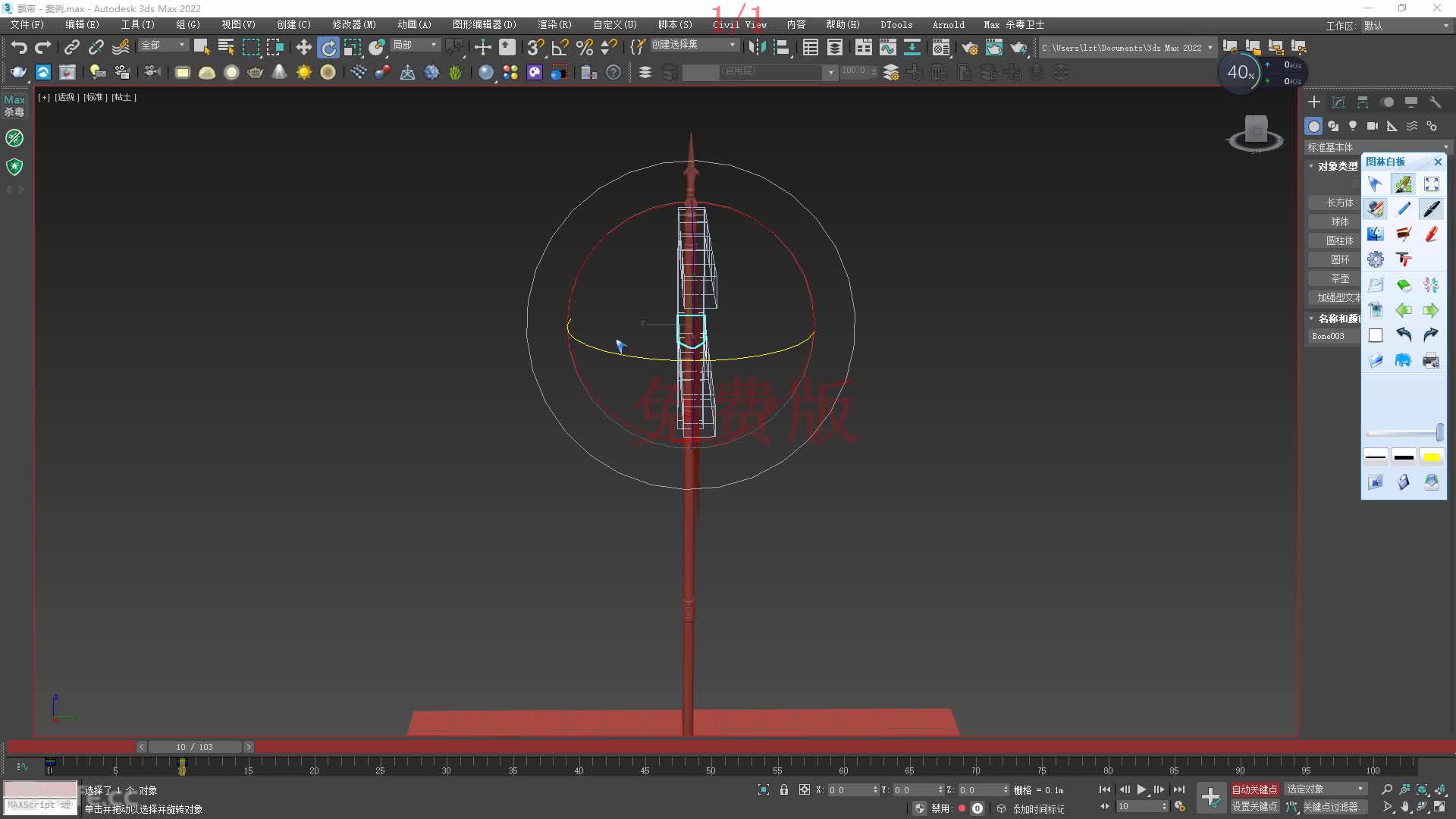Image resolution: width=1456 pixels, height=819 pixels.
Task: Activate the Select and Rotate tool
Action: click(328, 47)
